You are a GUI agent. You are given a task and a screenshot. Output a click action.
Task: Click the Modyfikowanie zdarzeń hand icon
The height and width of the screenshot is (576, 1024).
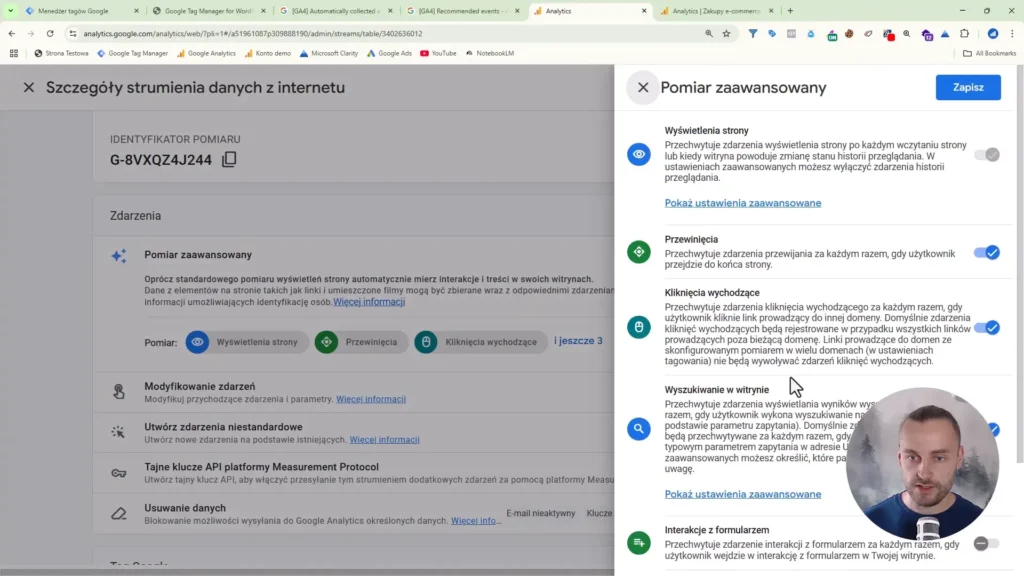119,392
